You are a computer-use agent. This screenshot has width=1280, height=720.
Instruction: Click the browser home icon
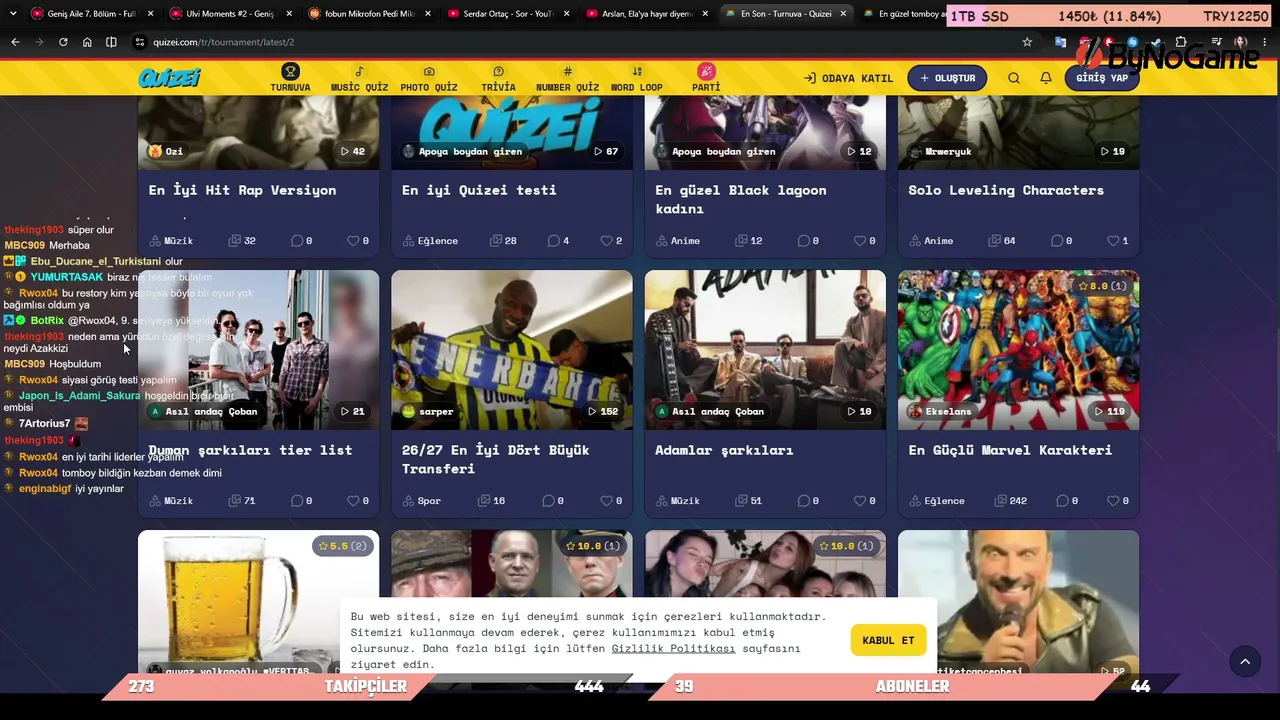tap(87, 42)
